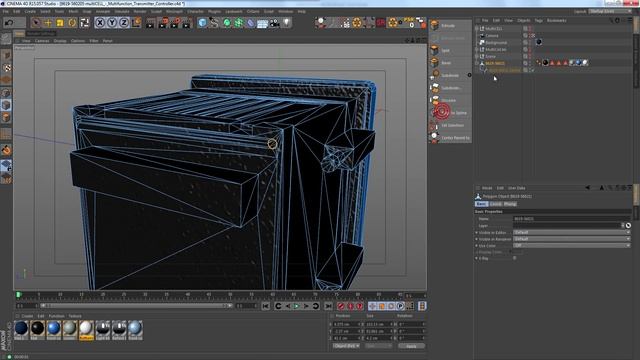Viewport: 640px width, 360px height.
Task: Expand the MultiCELL object in tree
Action: tap(477, 29)
